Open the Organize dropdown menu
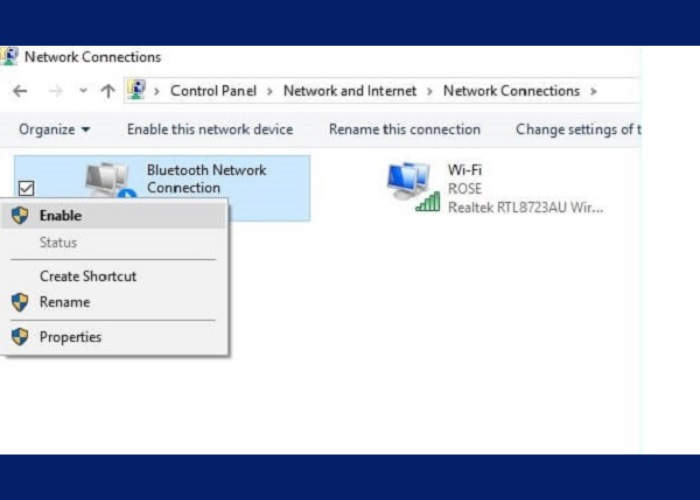 (x=54, y=129)
